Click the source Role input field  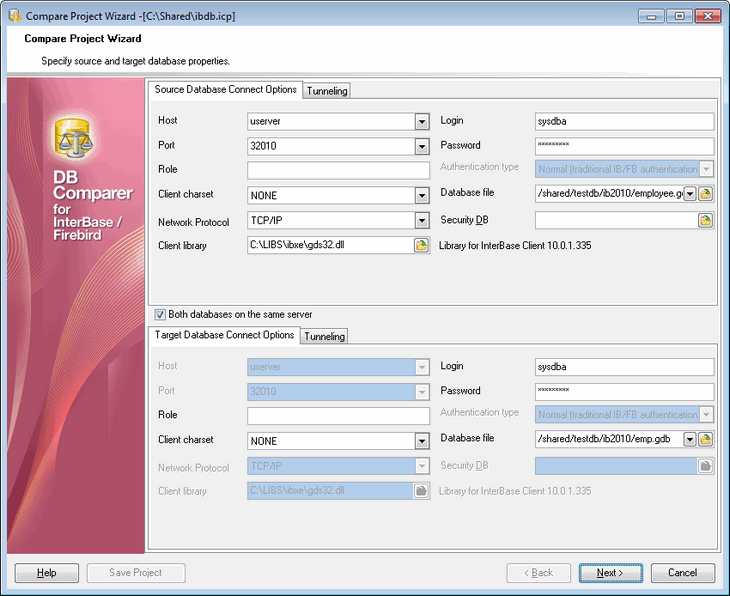tap(338, 170)
